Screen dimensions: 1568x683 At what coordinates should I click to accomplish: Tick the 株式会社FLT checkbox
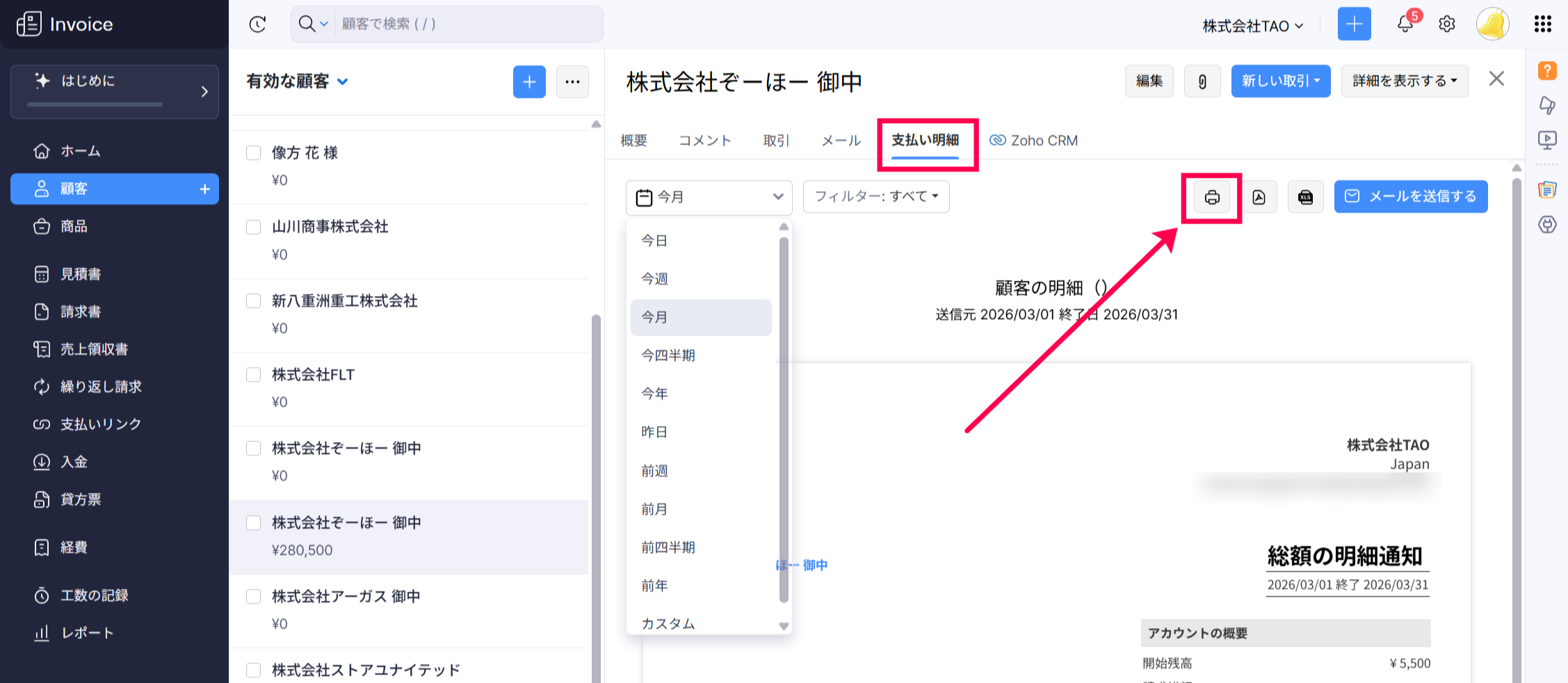[x=254, y=376]
